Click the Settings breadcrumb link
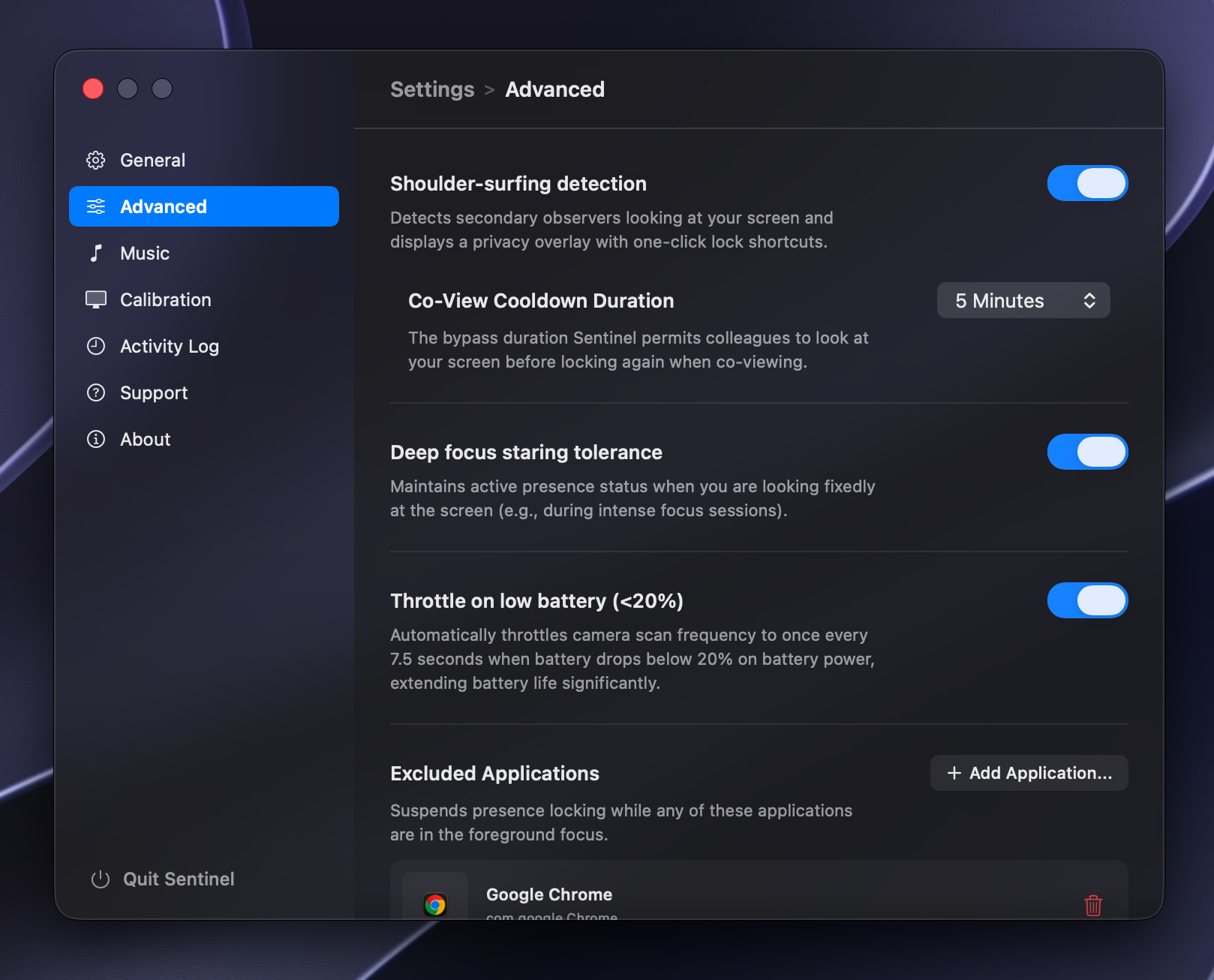Viewport: 1214px width, 980px height. click(x=432, y=89)
